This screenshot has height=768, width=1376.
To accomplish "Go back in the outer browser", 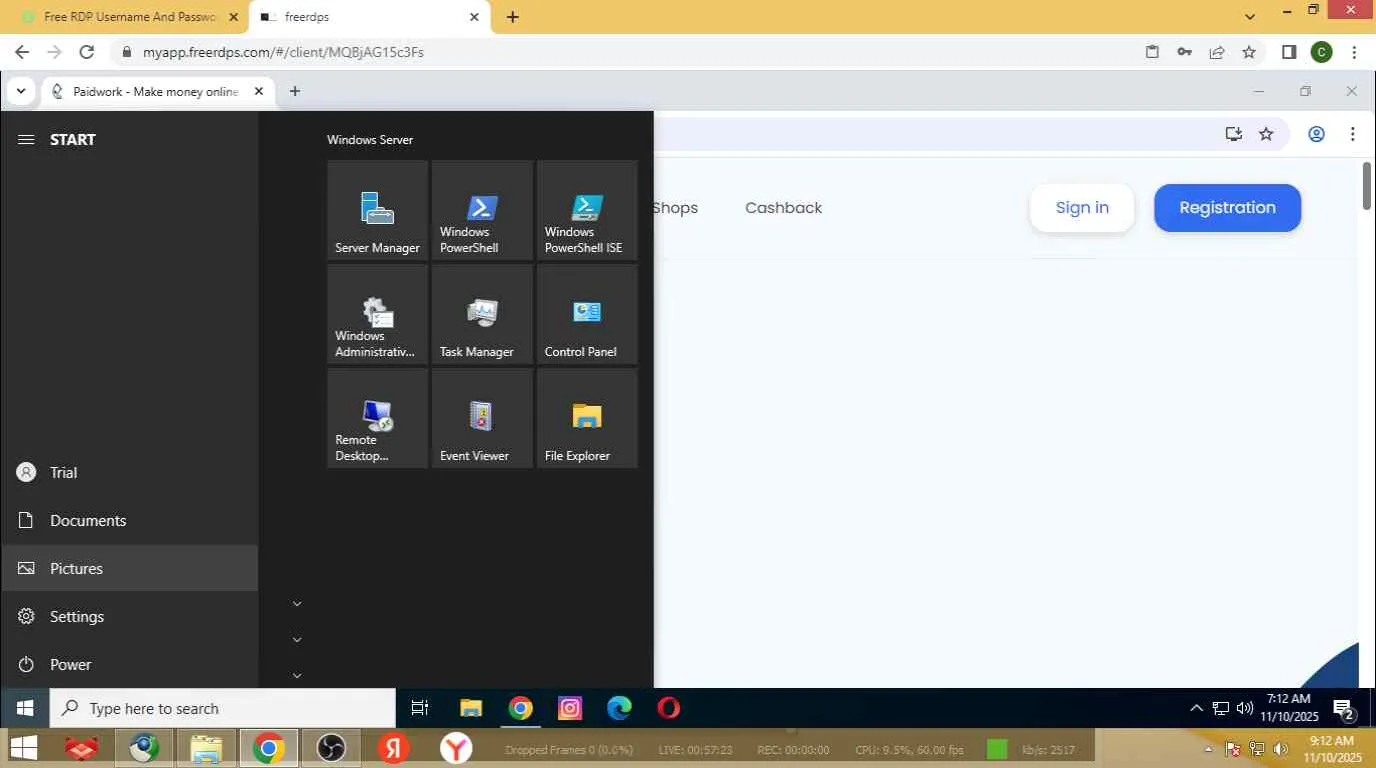I will (x=22, y=52).
